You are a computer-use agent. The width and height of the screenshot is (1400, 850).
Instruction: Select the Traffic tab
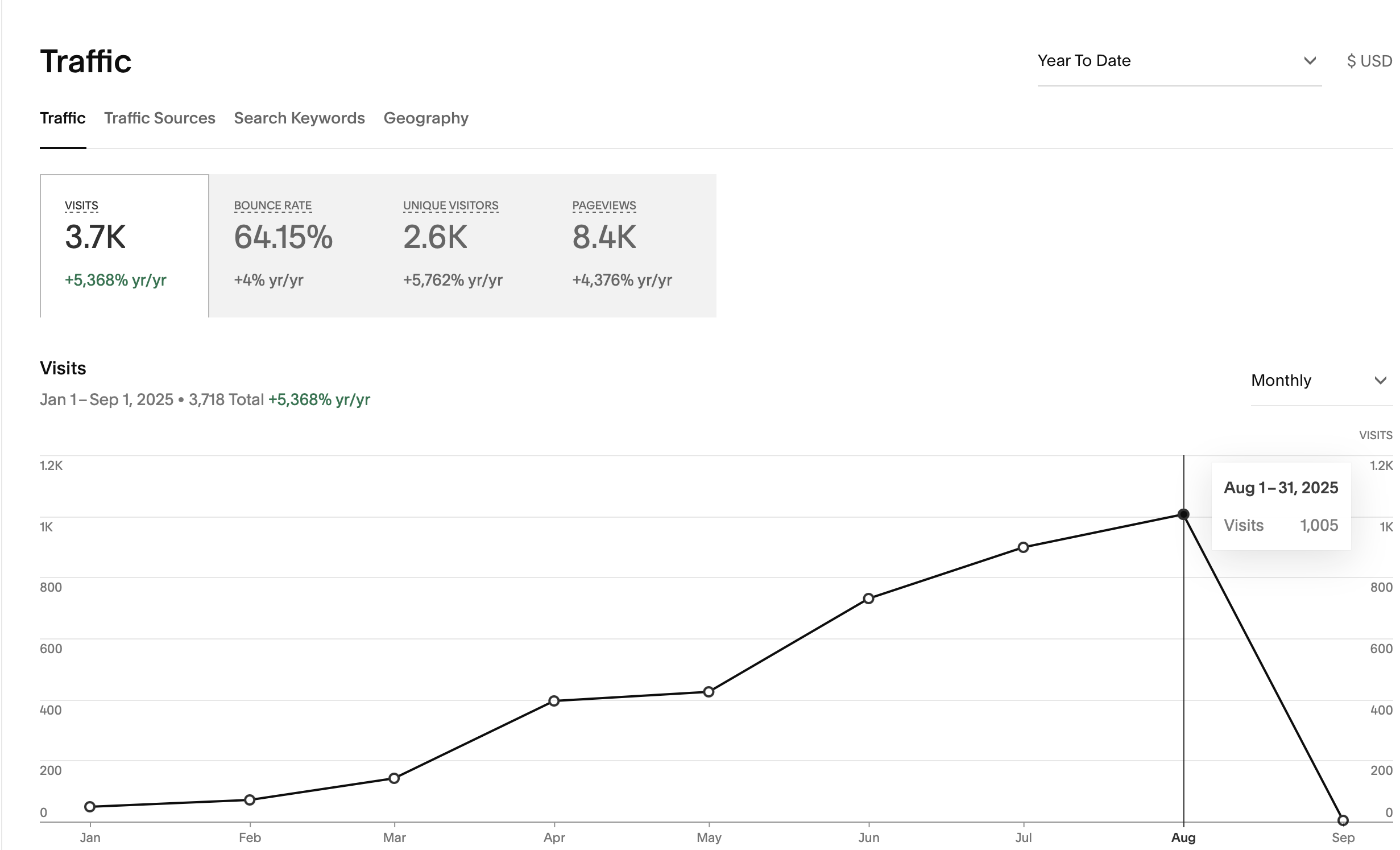click(63, 118)
